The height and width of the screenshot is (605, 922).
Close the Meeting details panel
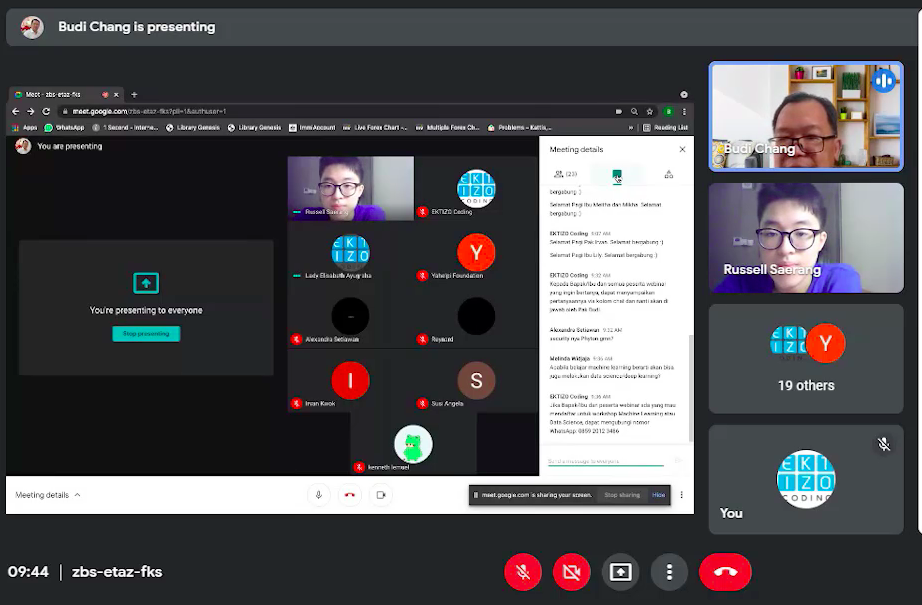(x=682, y=149)
